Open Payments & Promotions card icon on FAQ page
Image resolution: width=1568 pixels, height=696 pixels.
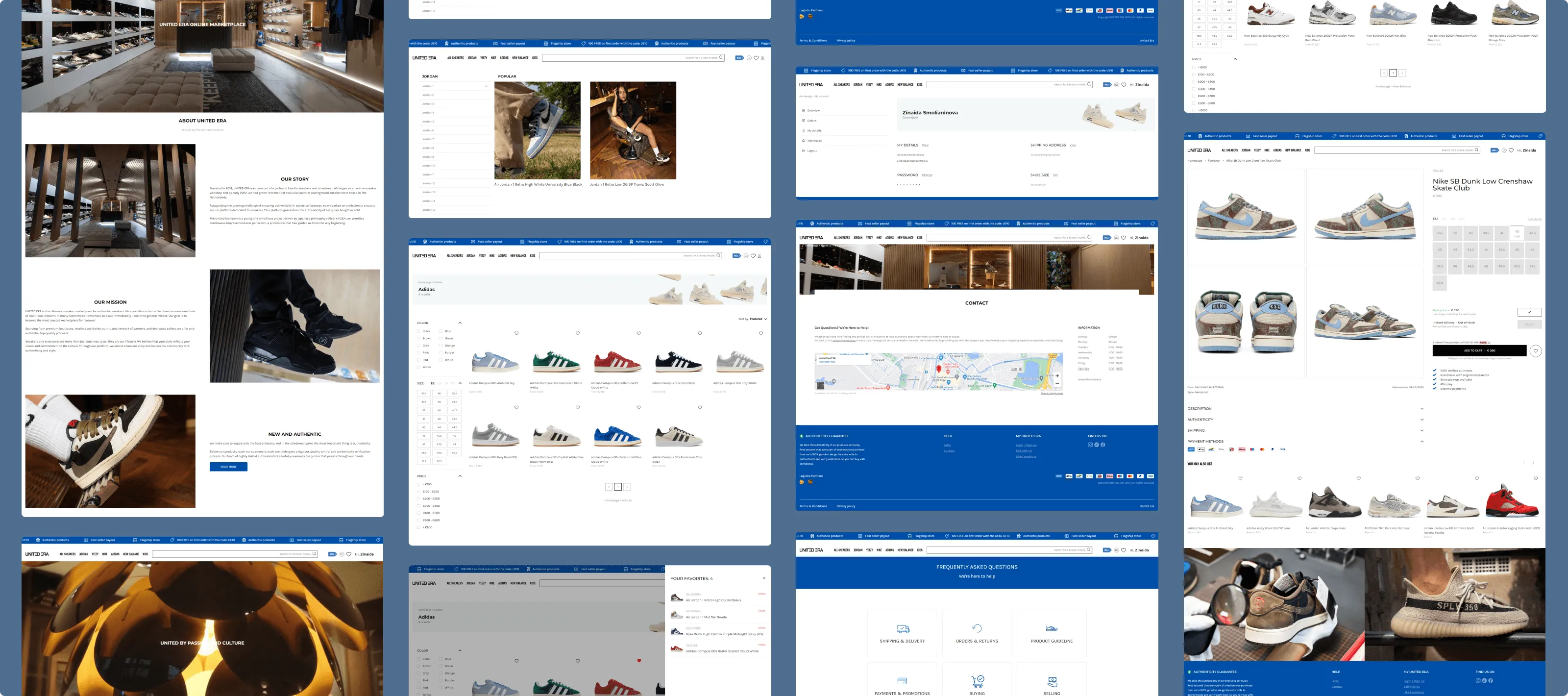[902, 681]
